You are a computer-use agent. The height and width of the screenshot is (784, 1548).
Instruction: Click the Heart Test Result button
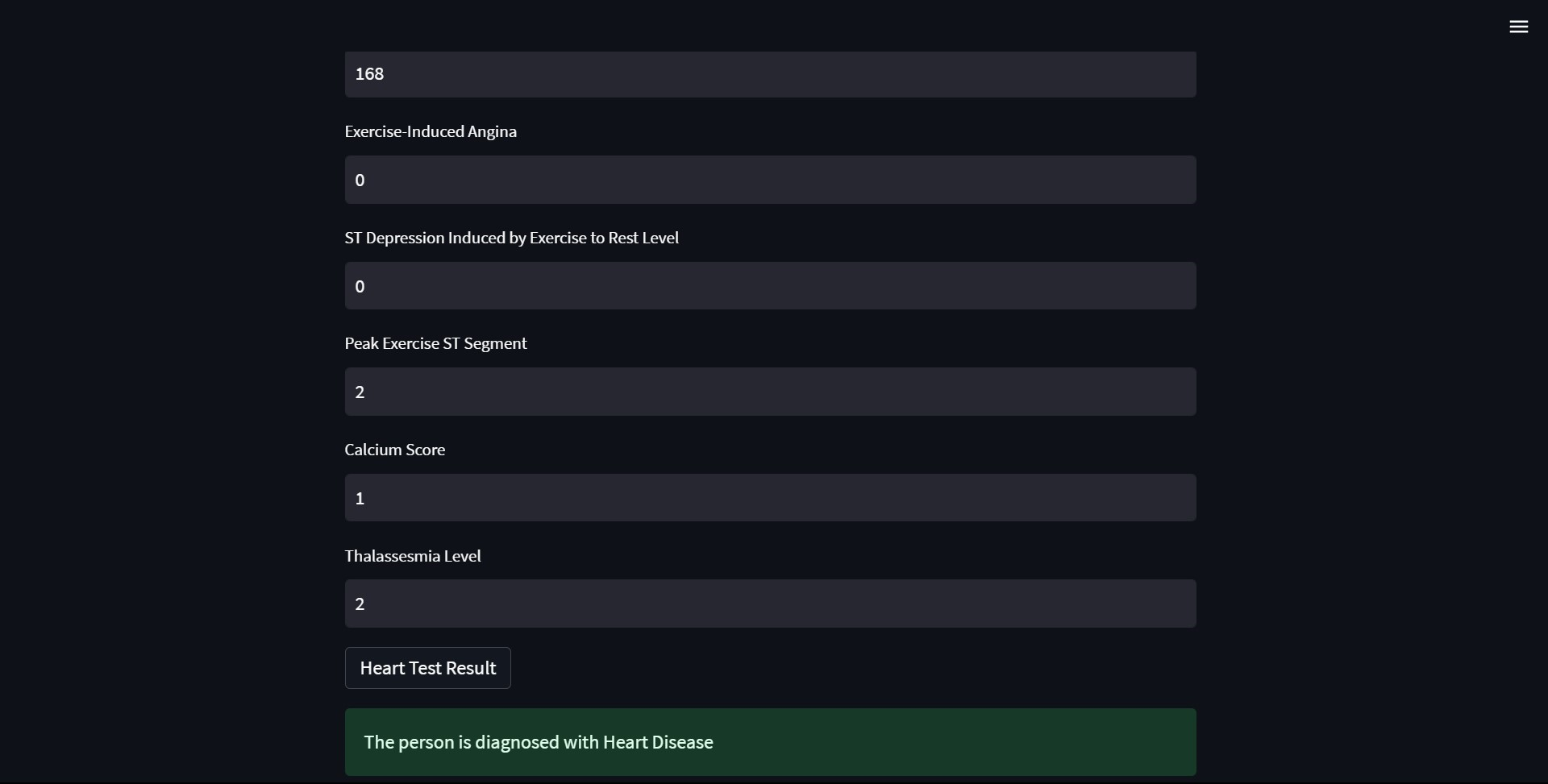click(x=427, y=668)
